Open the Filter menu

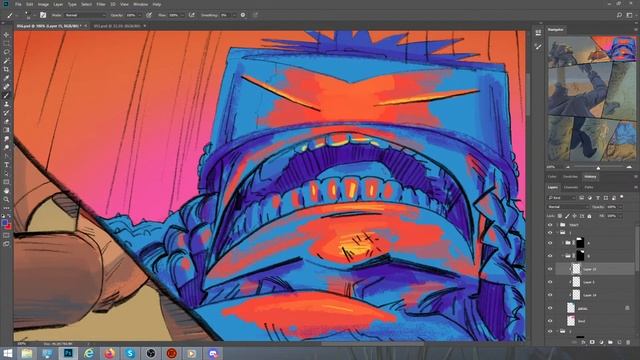click(101, 4)
